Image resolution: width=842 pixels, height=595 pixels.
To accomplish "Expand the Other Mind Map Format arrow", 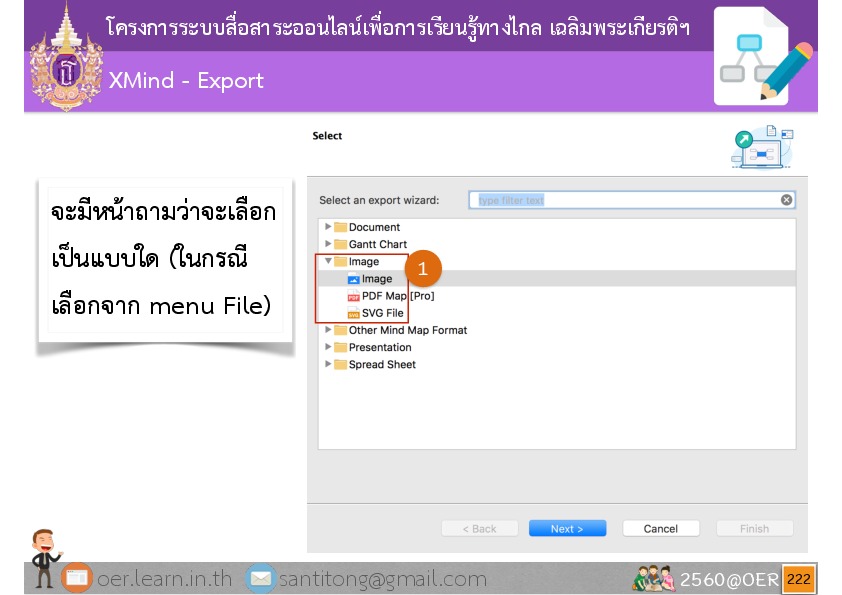I will tap(328, 330).
